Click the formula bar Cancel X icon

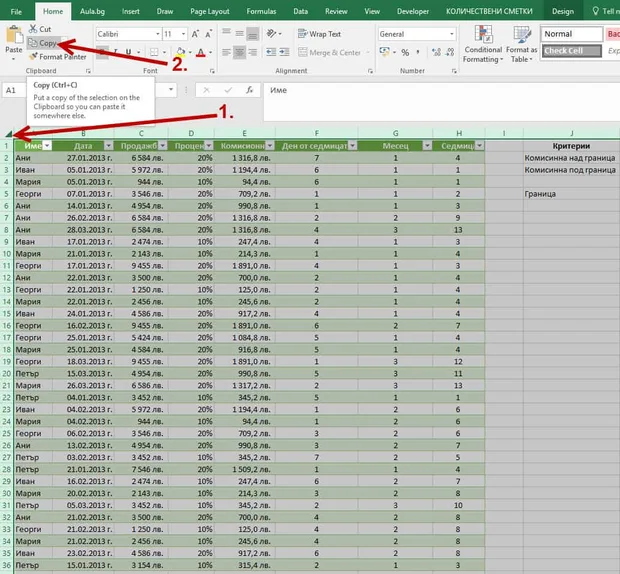[x=206, y=90]
